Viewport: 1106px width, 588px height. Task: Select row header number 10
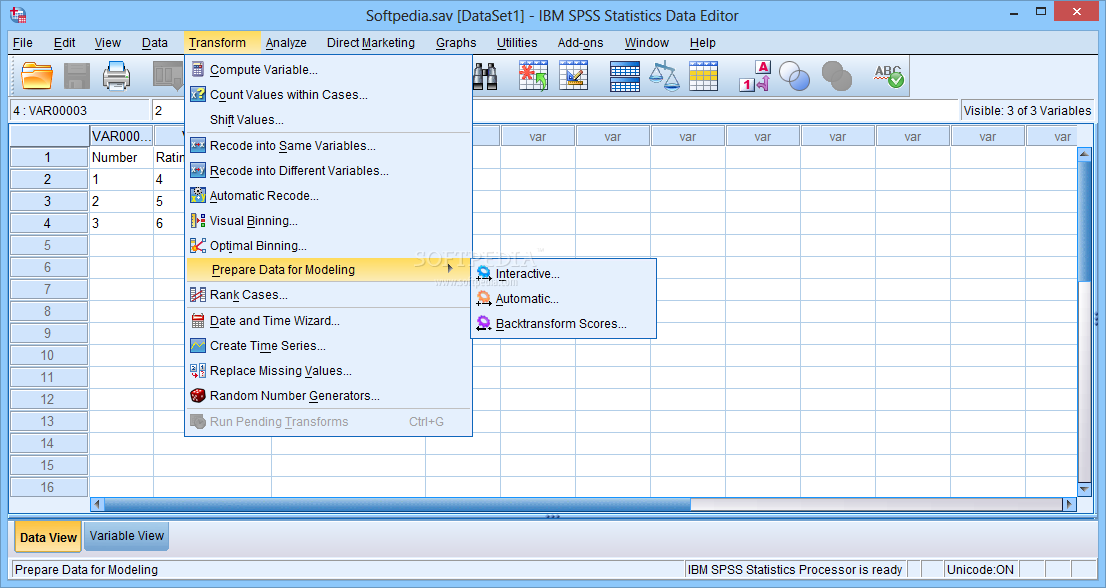pos(48,355)
